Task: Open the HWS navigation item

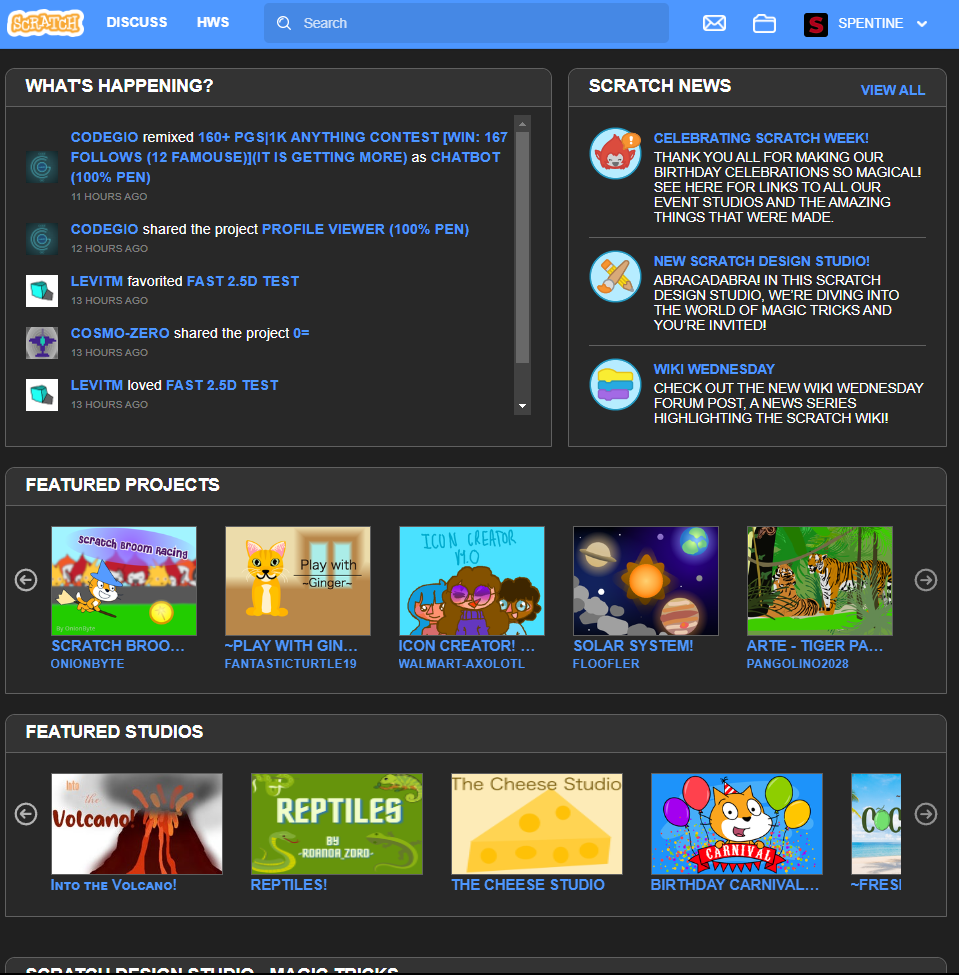Action: coord(213,23)
